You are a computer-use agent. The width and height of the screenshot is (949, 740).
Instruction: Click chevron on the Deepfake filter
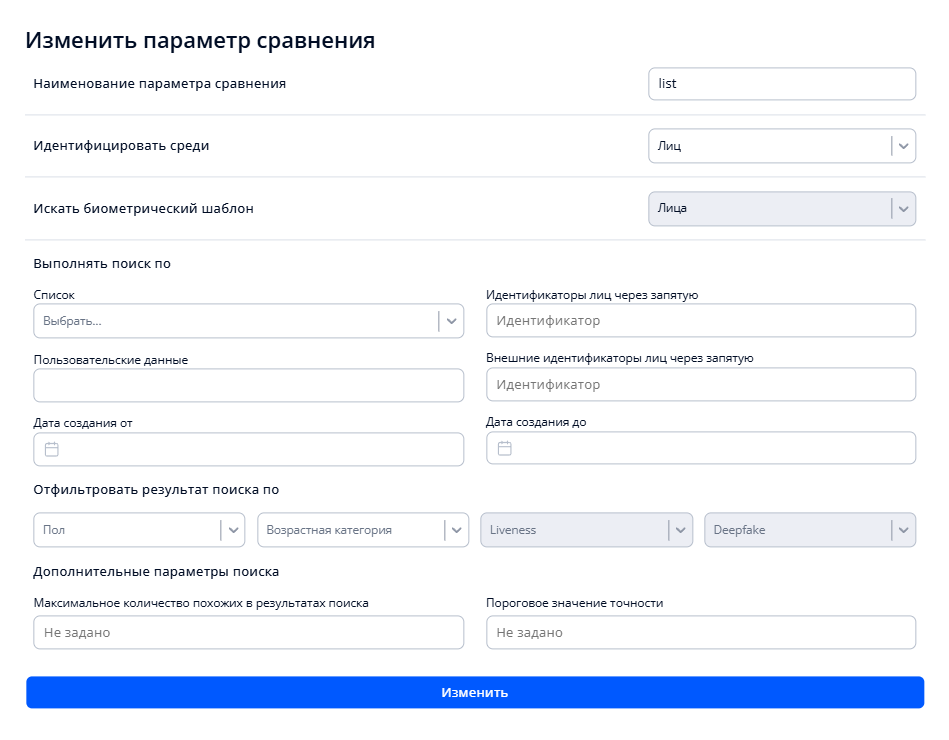[902, 529]
